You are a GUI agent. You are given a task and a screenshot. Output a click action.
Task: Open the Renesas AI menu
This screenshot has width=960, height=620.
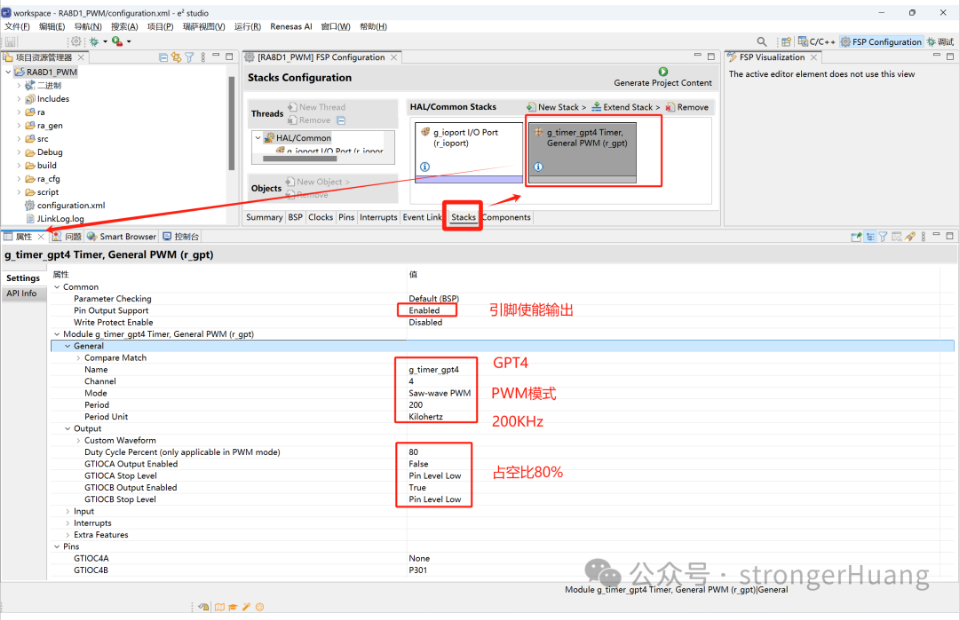pos(291,26)
